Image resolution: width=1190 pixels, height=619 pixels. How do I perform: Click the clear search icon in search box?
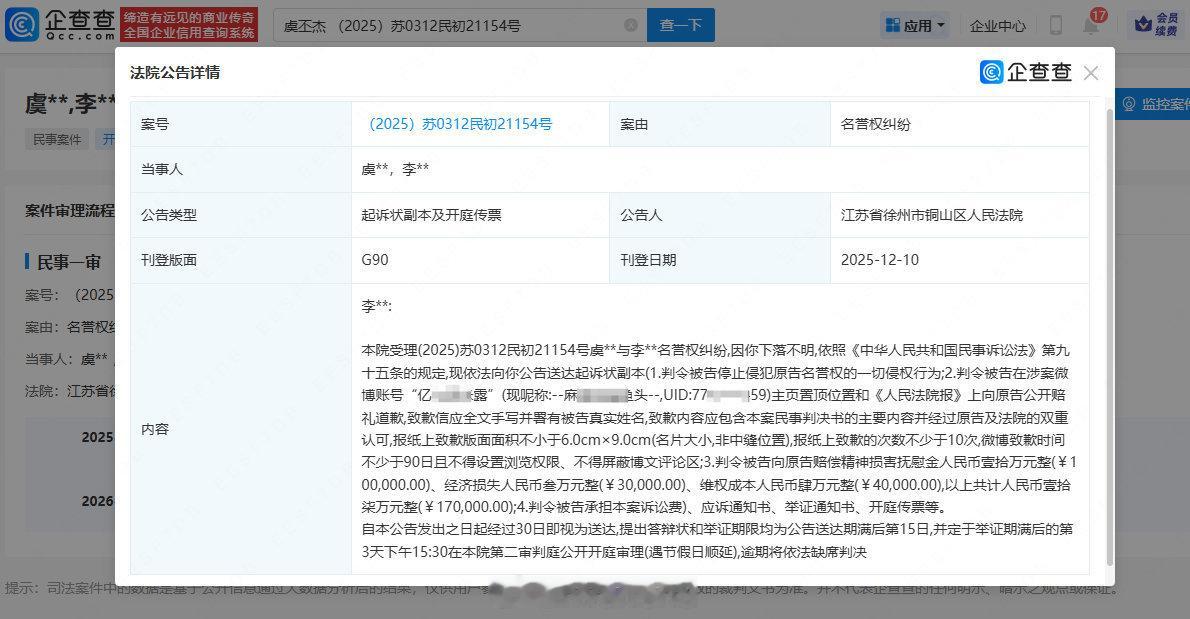(630, 25)
